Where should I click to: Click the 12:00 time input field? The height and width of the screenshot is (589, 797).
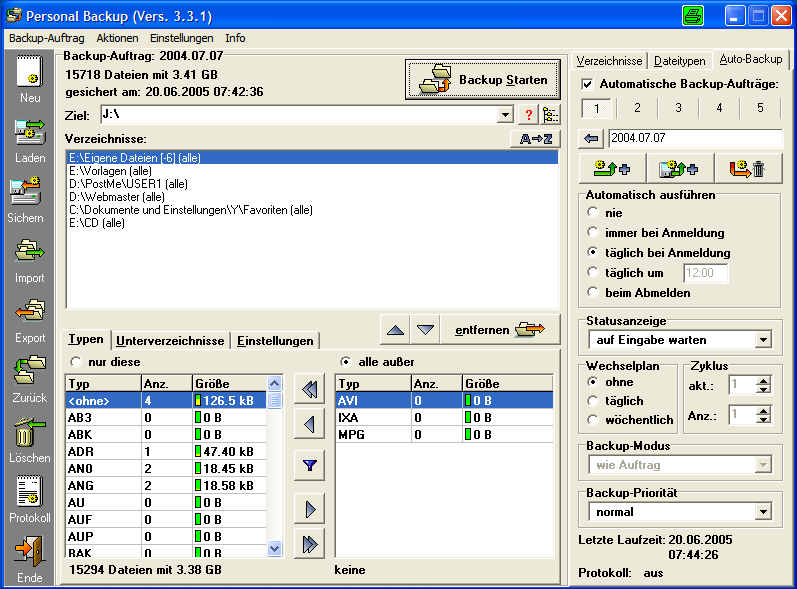tap(706, 273)
